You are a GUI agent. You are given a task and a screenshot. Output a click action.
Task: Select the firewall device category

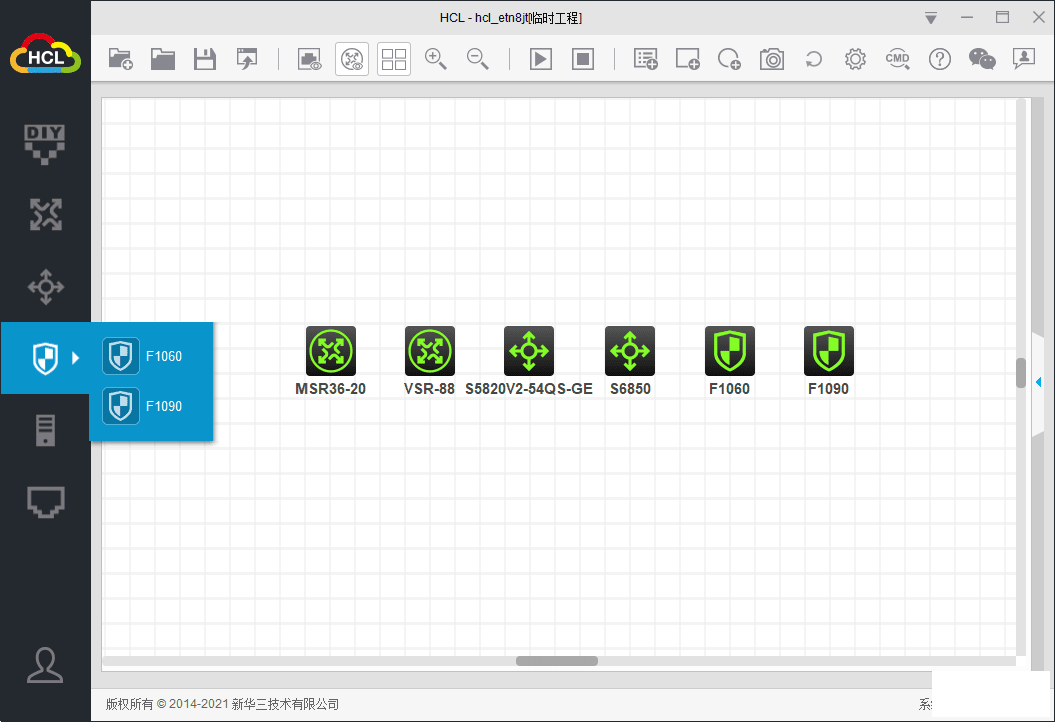[45, 357]
